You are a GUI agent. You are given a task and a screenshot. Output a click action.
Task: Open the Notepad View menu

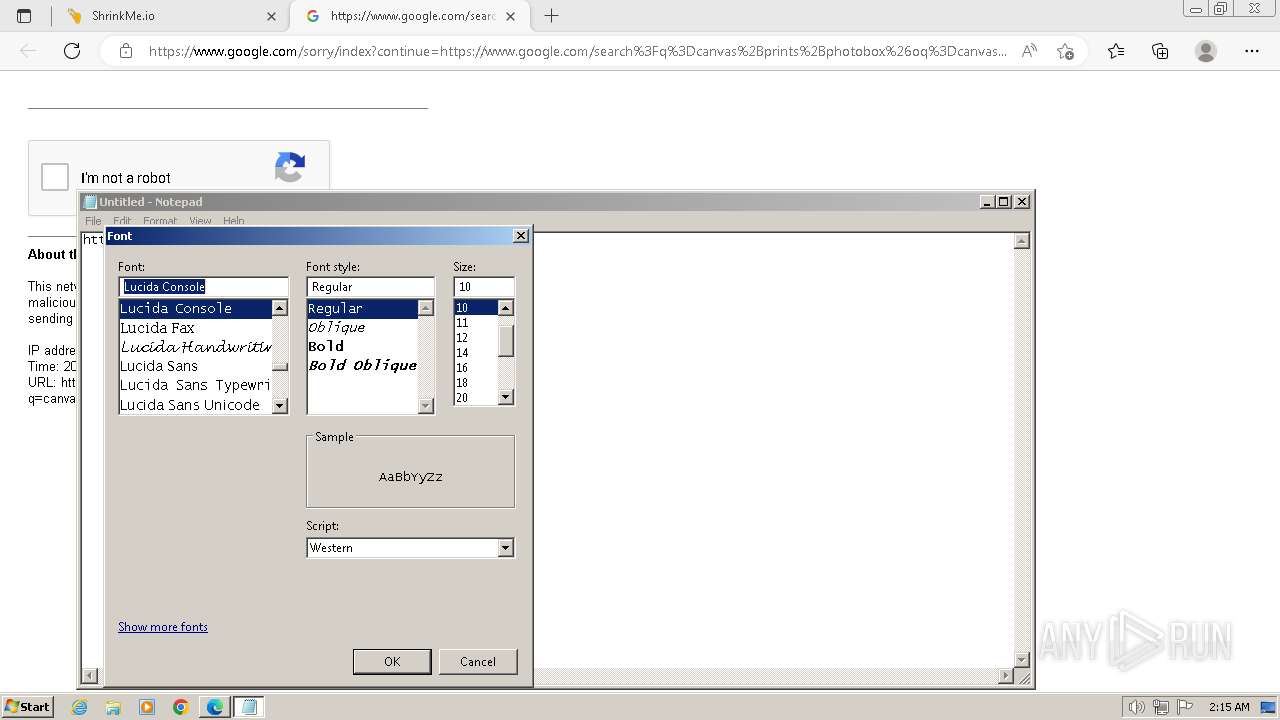200,221
